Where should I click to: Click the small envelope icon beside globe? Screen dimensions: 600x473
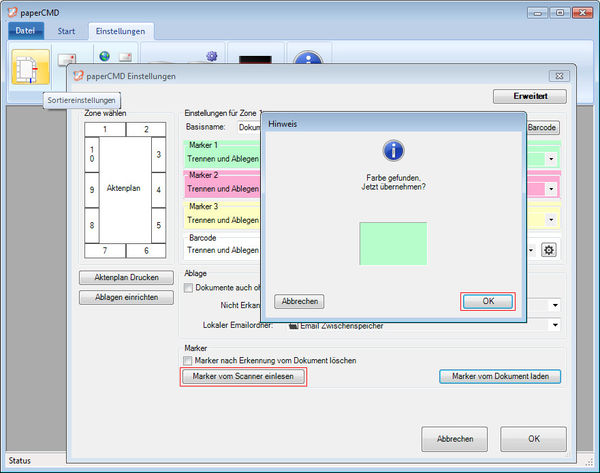coord(126,57)
